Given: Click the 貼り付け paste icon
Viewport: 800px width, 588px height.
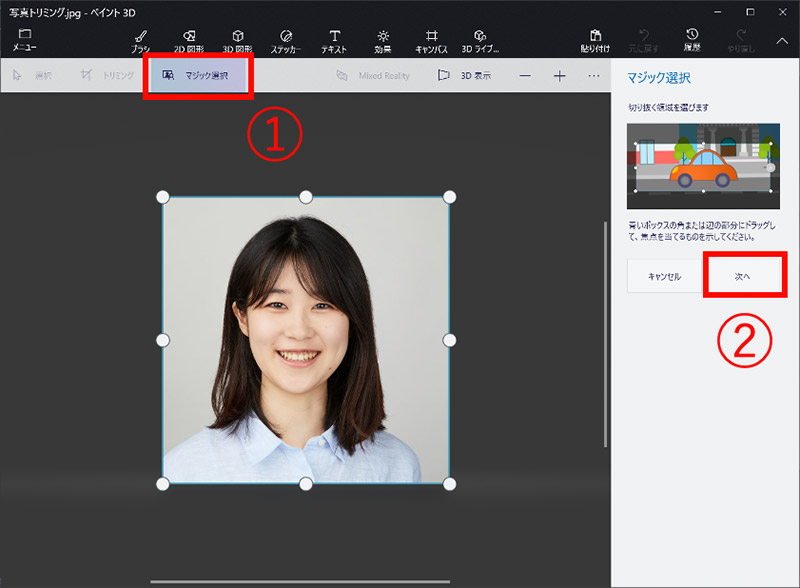Looking at the screenshot, I should click(x=596, y=40).
